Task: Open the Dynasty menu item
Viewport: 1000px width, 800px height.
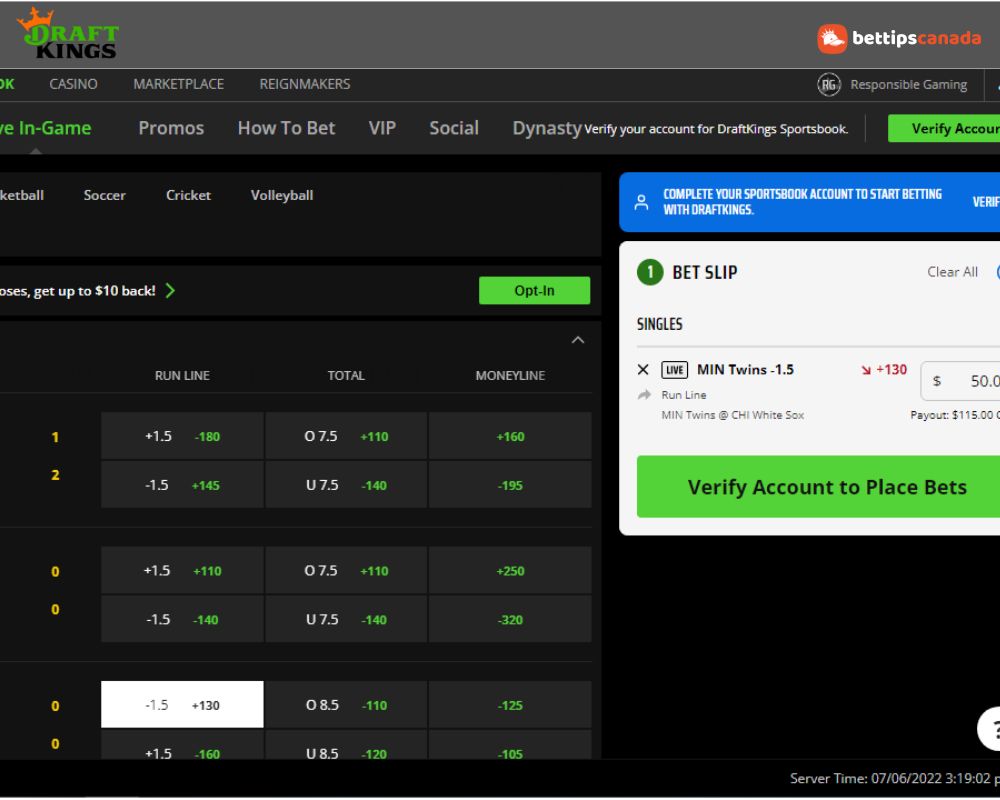Action: tap(547, 128)
